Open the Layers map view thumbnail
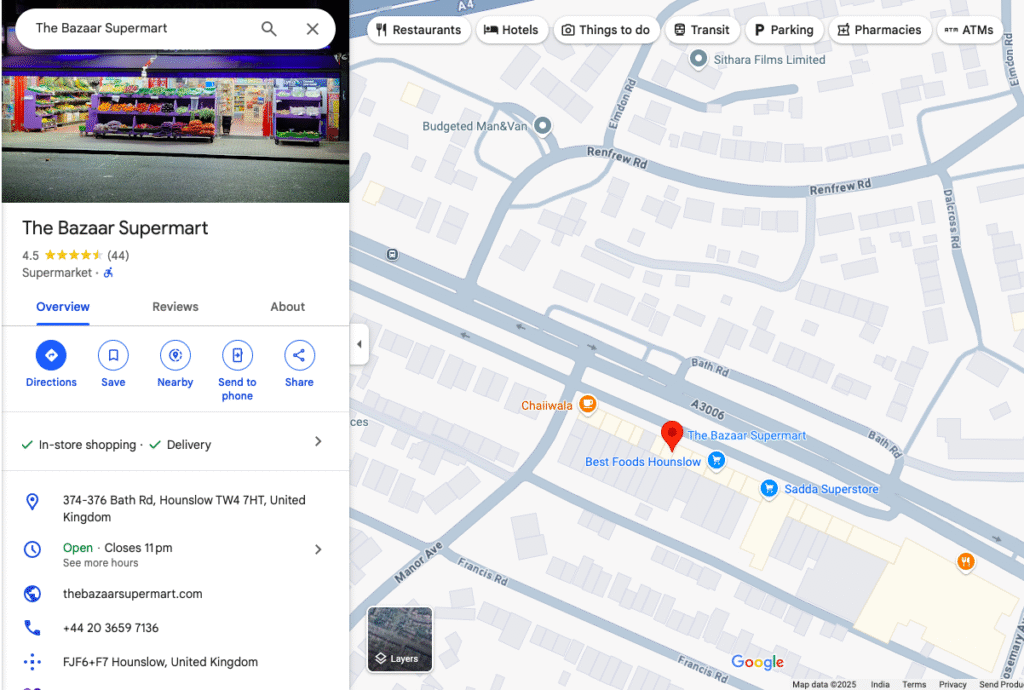Viewport: 1024px width, 690px height. pos(400,639)
